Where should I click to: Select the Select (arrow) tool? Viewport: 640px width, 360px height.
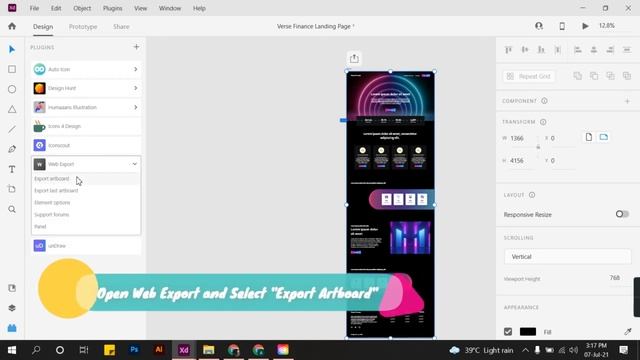point(12,49)
